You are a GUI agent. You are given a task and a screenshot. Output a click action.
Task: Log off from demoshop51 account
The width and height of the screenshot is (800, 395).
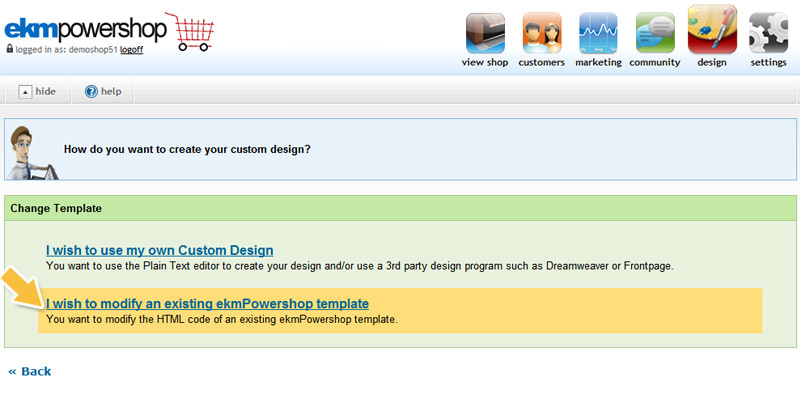click(131, 50)
